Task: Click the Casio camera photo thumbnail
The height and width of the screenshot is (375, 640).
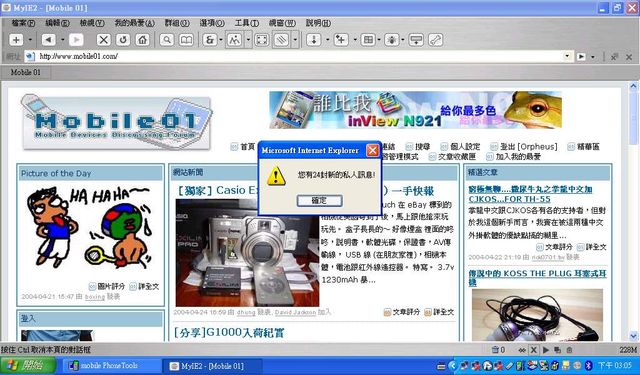Action: pyautogui.click(x=247, y=253)
